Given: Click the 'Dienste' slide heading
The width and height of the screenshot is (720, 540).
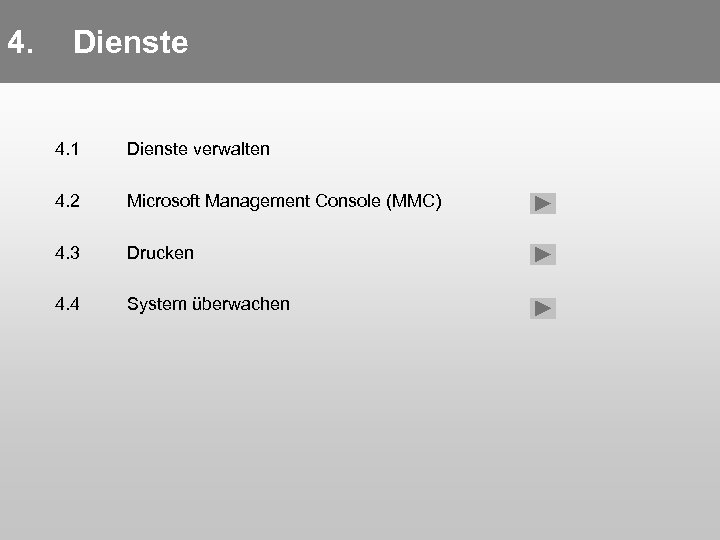Looking at the screenshot, I should [130, 43].
